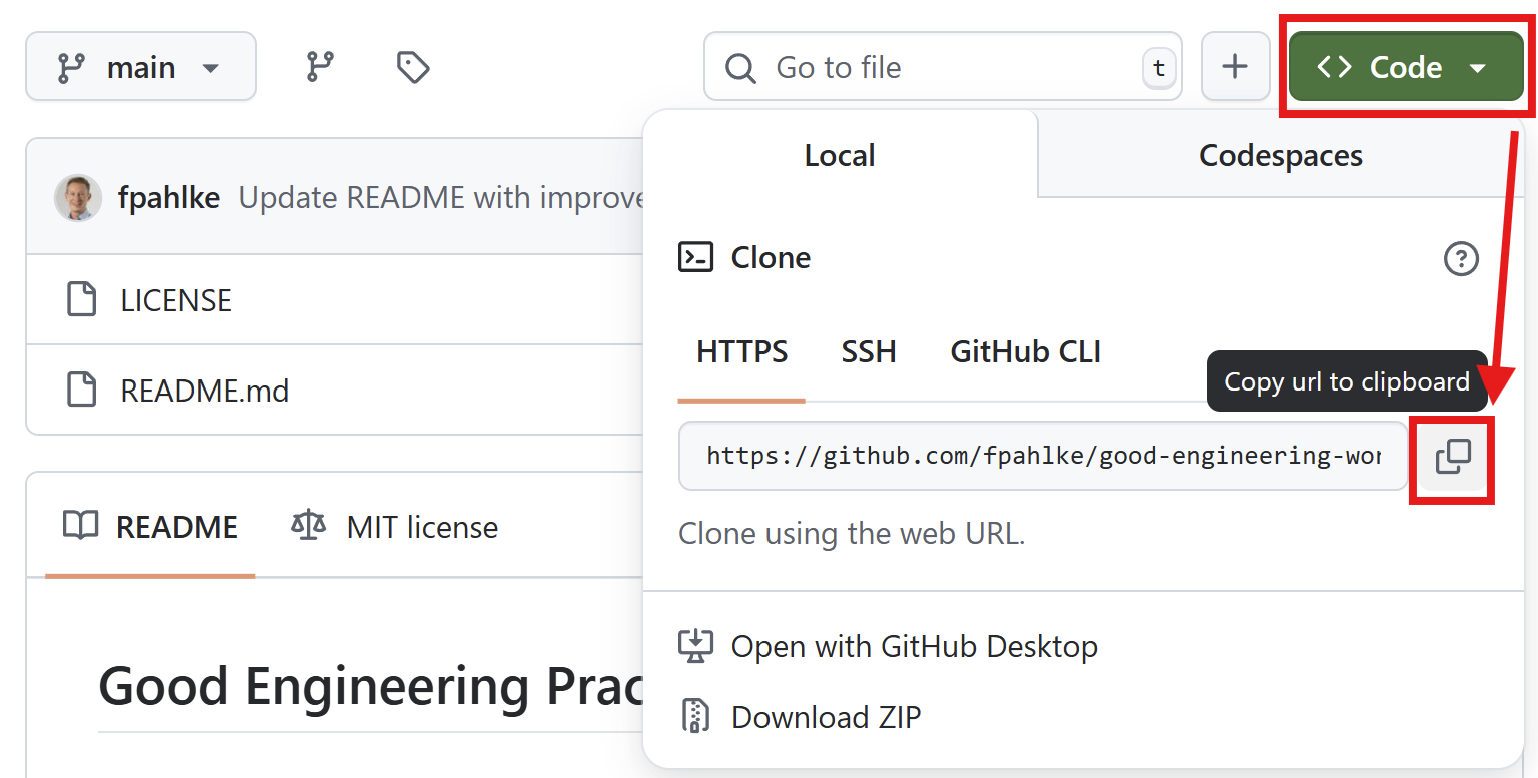Click the help question mark icon beside Clone
Viewport: 1538px width, 778px height.
click(1461, 259)
